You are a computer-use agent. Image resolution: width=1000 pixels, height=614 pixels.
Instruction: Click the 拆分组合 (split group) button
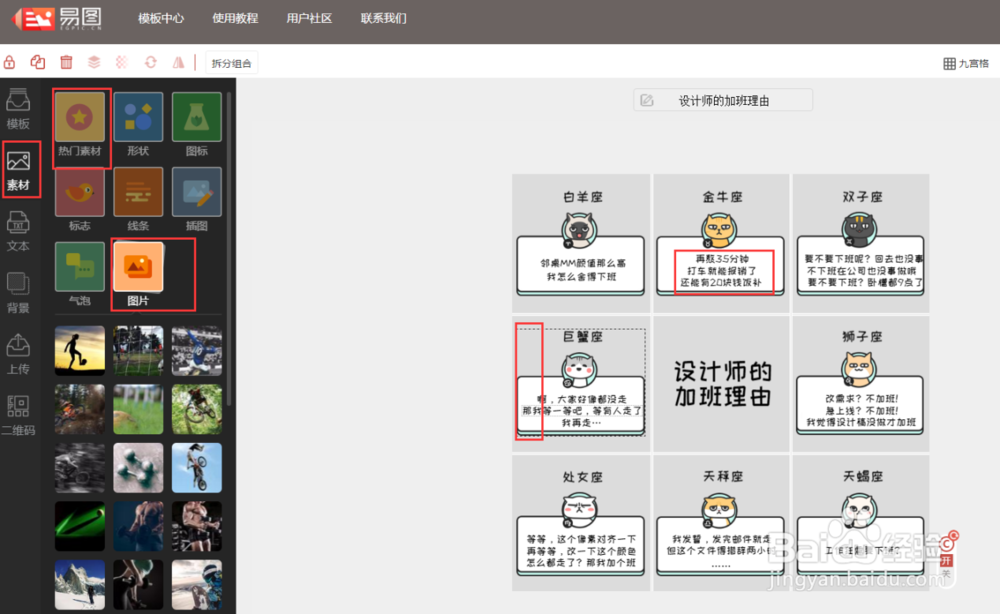(x=231, y=61)
